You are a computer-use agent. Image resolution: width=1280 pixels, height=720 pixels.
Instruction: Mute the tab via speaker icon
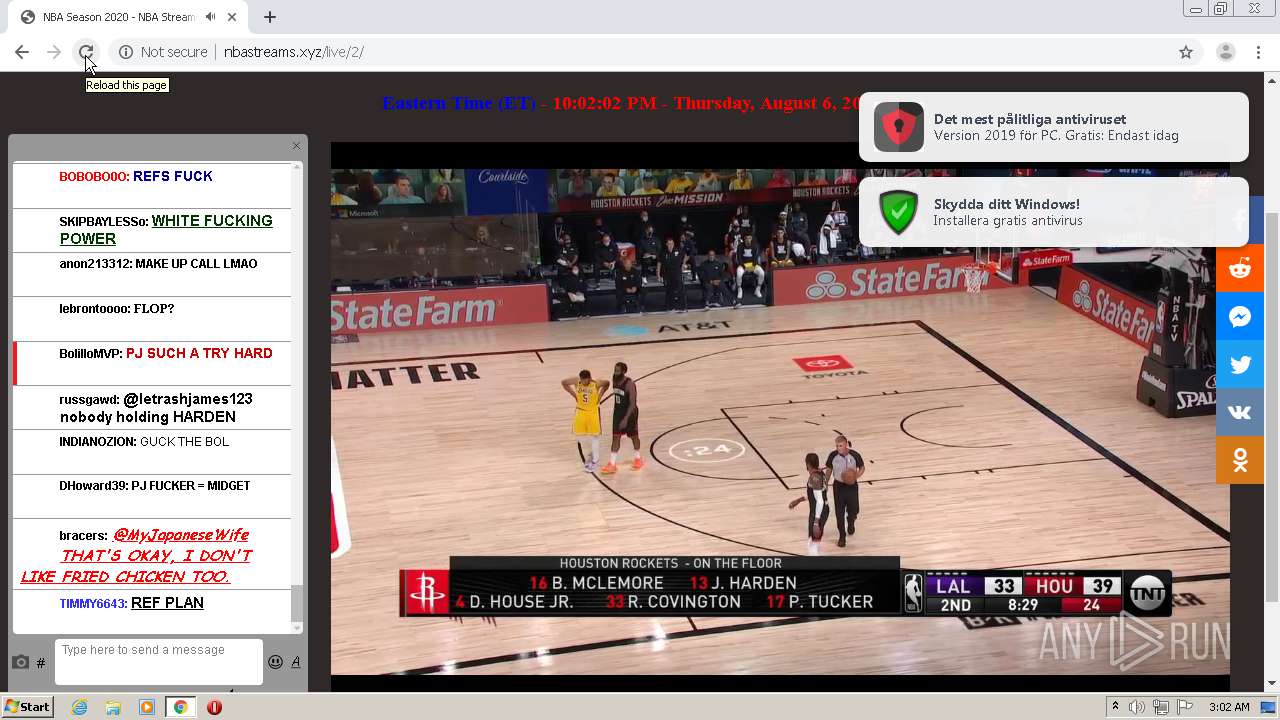tap(210, 17)
